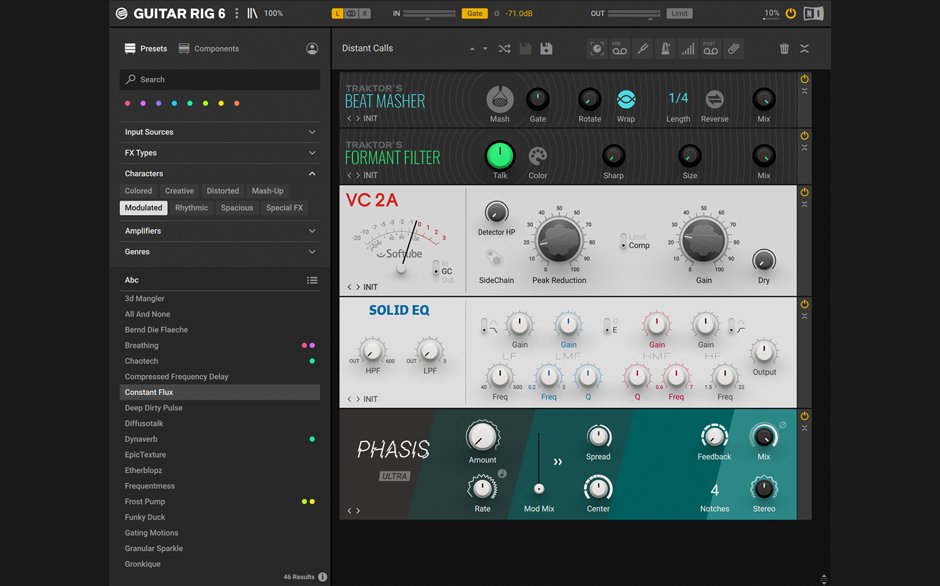
Task: Click the yellow color tag filter
Action: coord(221,104)
